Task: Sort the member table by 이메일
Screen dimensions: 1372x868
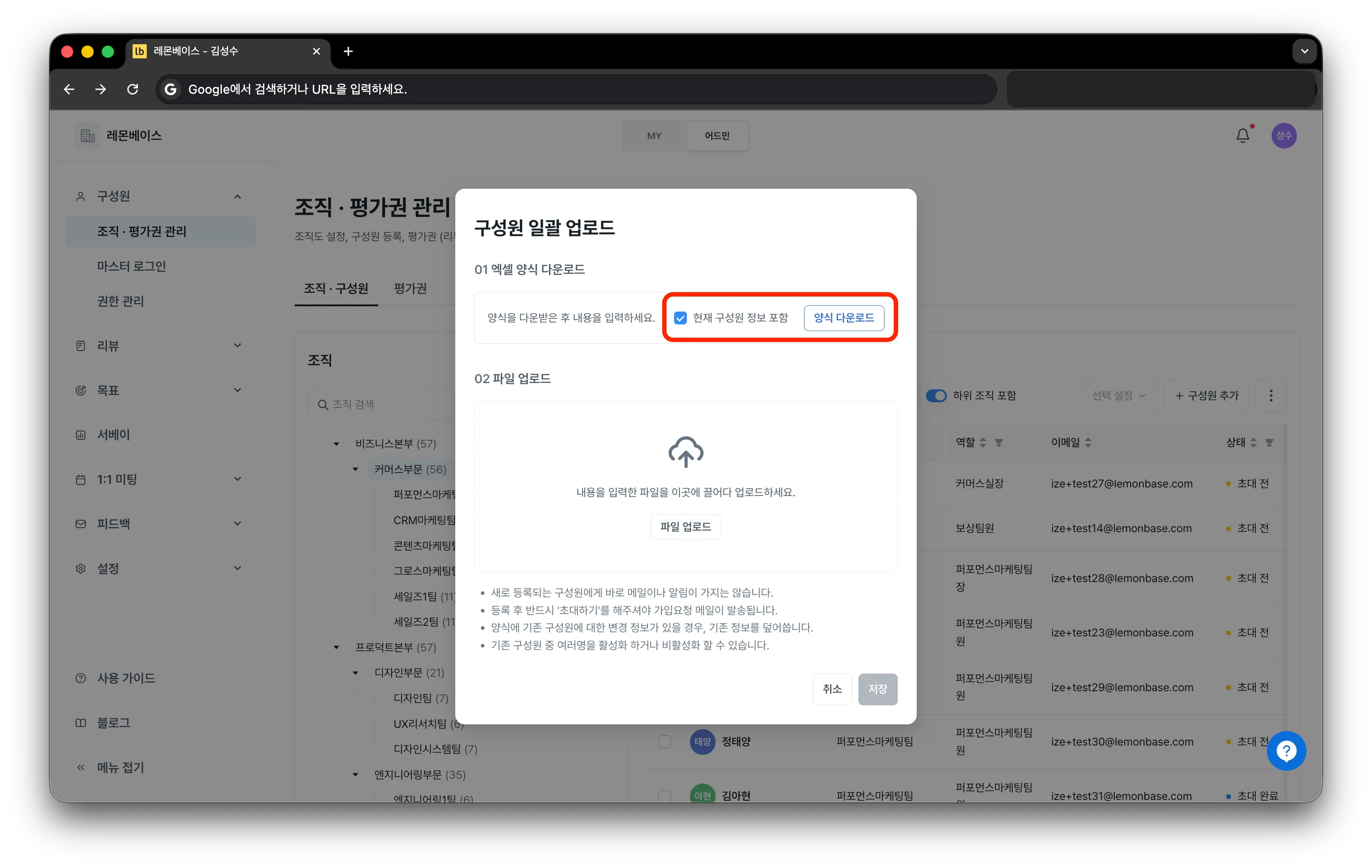Action: [x=1088, y=442]
